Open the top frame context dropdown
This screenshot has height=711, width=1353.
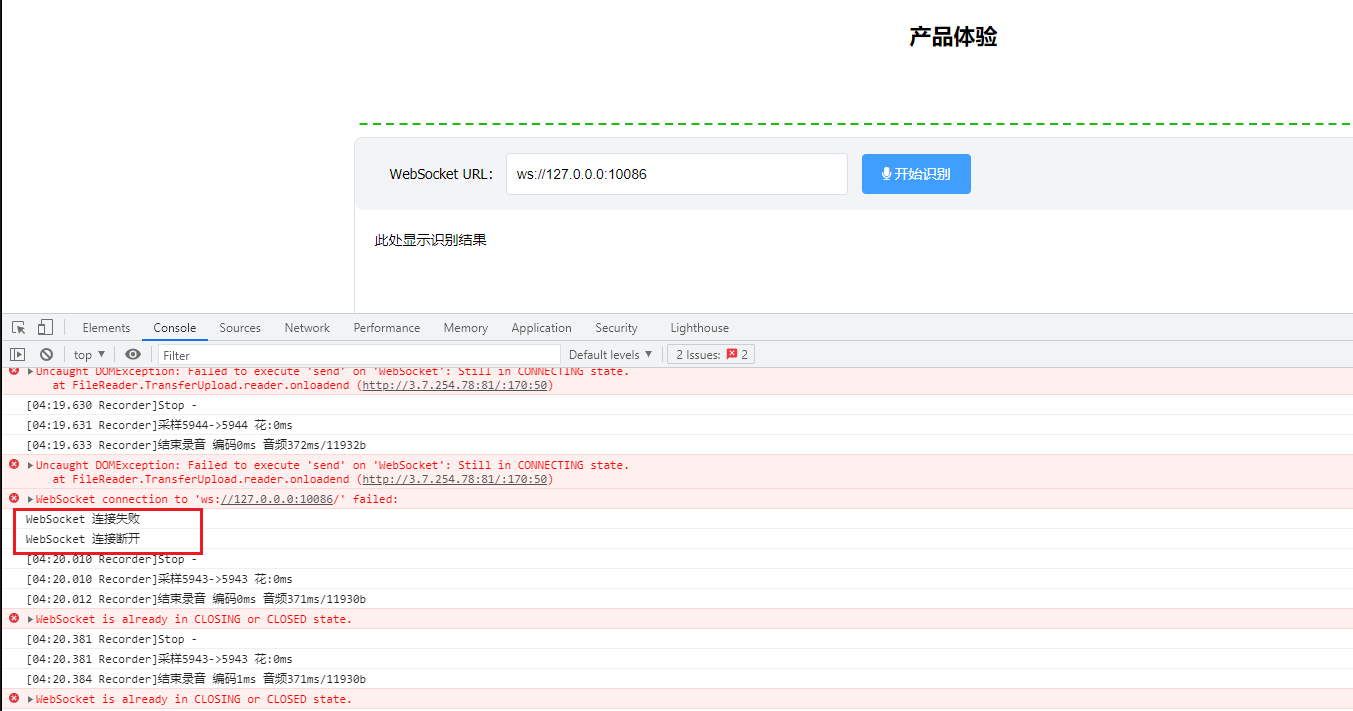tap(88, 354)
